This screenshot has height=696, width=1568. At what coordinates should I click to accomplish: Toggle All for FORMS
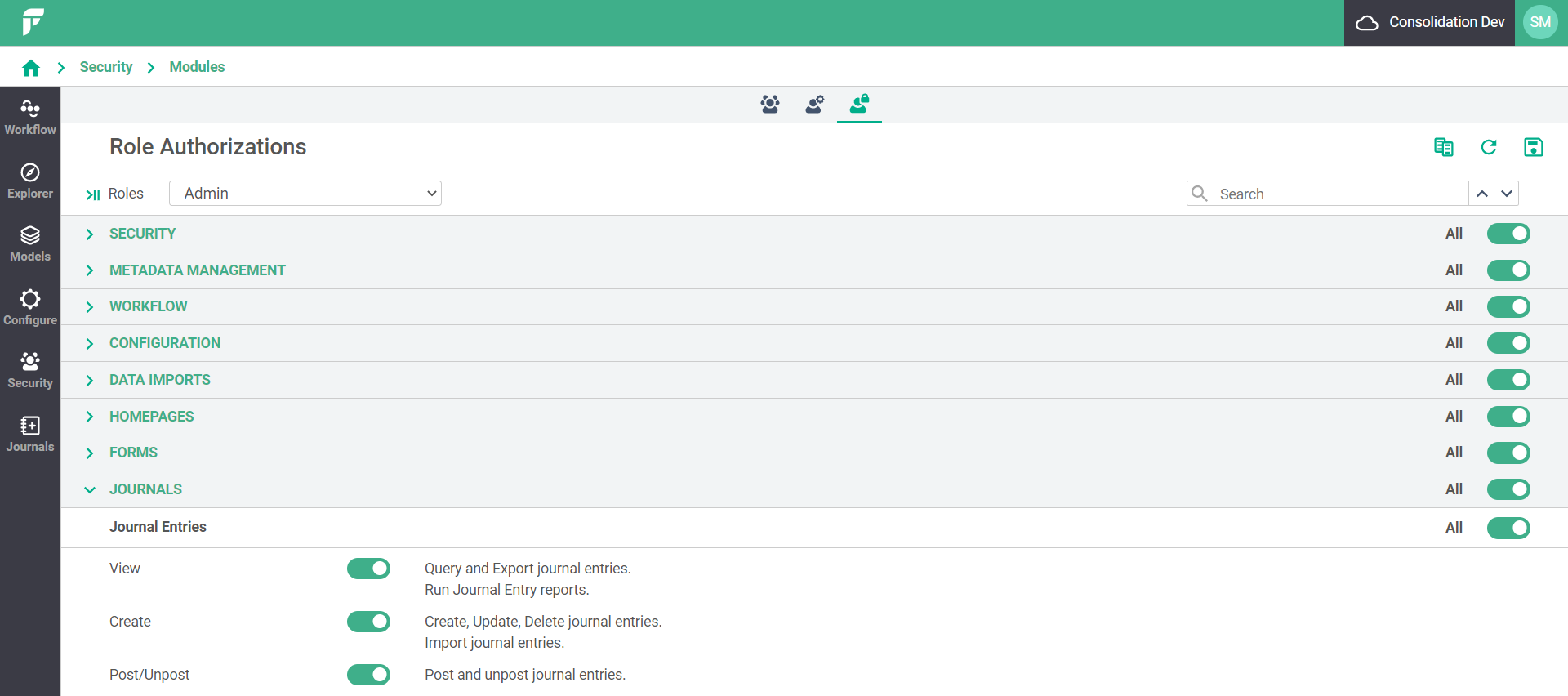click(1508, 453)
